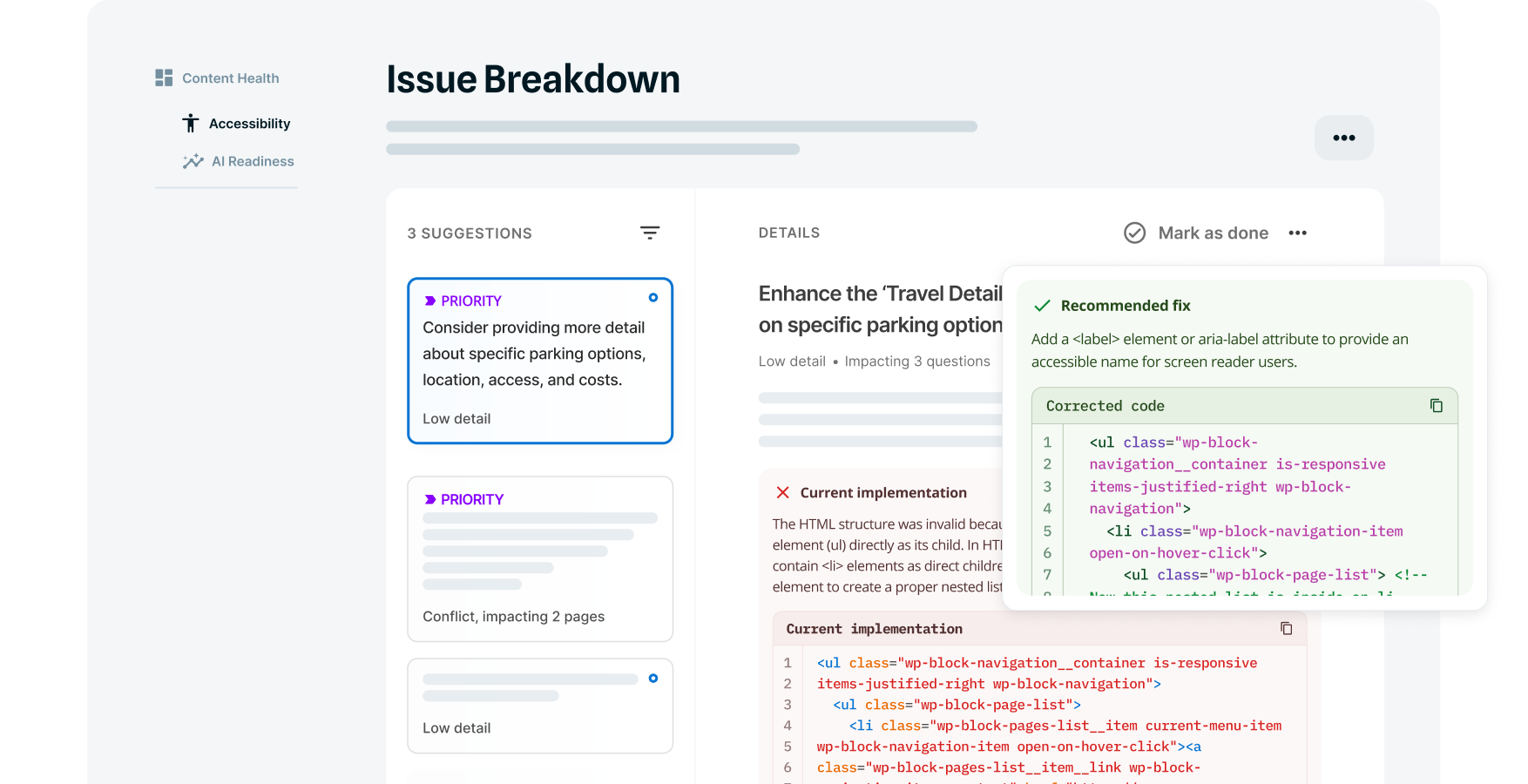Click 'Low detail' under the parking suggestion

click(456, 419)
